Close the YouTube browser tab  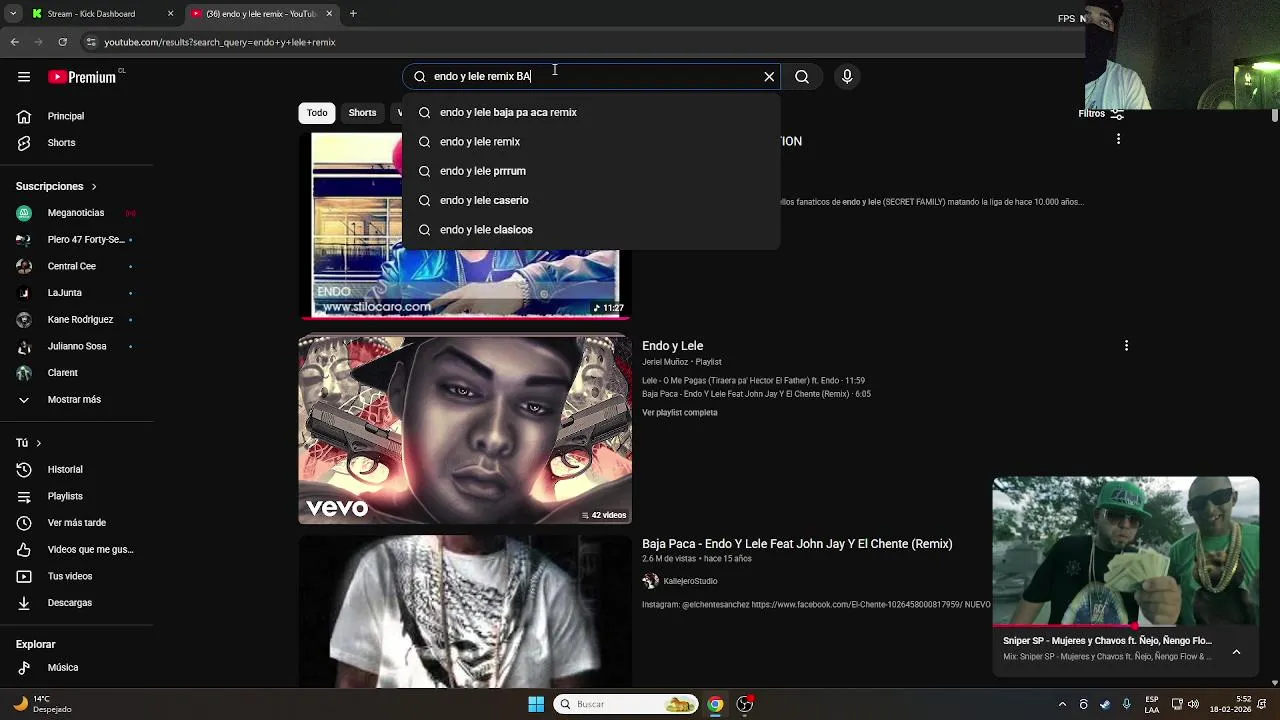click(x=328, y=14)
